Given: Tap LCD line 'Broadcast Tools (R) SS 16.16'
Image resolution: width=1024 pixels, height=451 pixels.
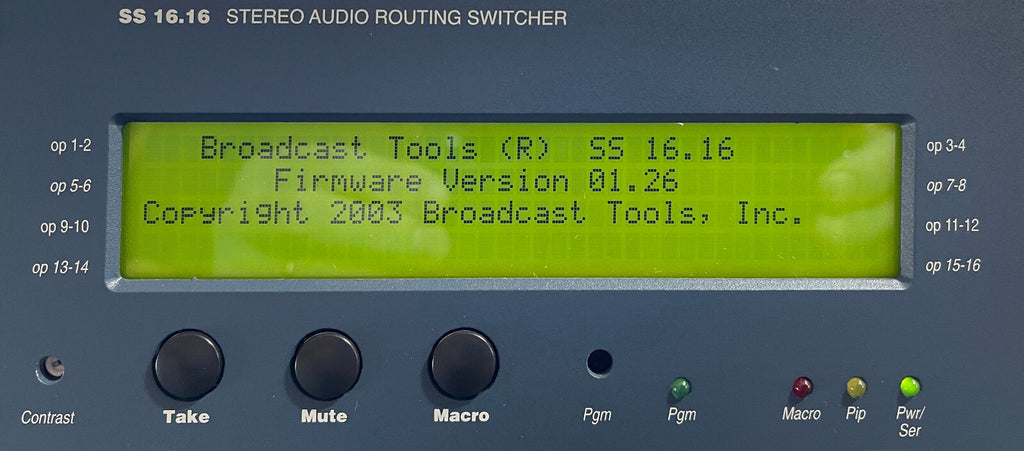Looking at the screenshot, I should pos(467,148).
